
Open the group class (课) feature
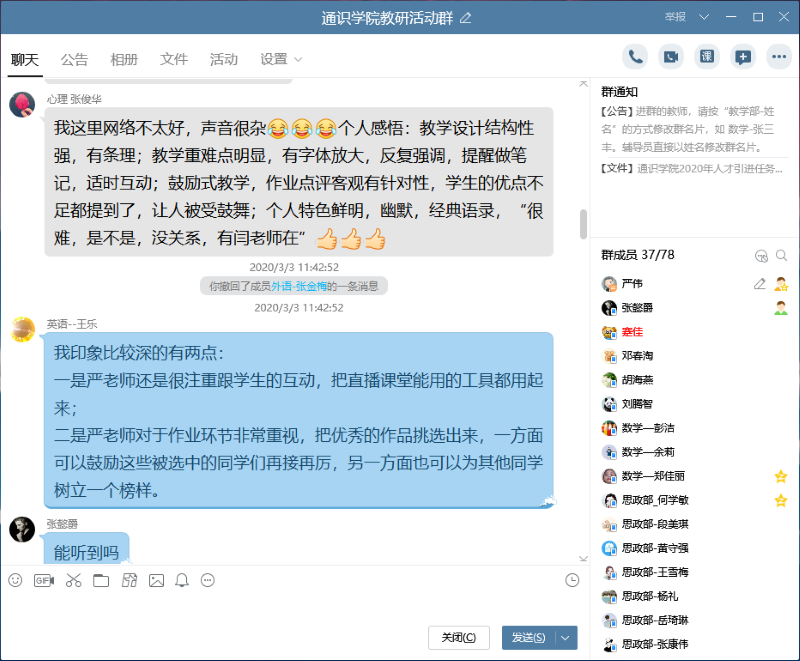click(706, 57)
